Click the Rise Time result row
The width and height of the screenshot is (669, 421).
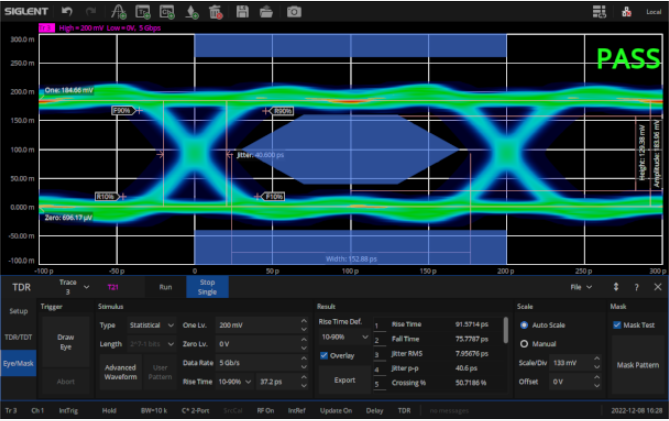(x=437, y=325)
